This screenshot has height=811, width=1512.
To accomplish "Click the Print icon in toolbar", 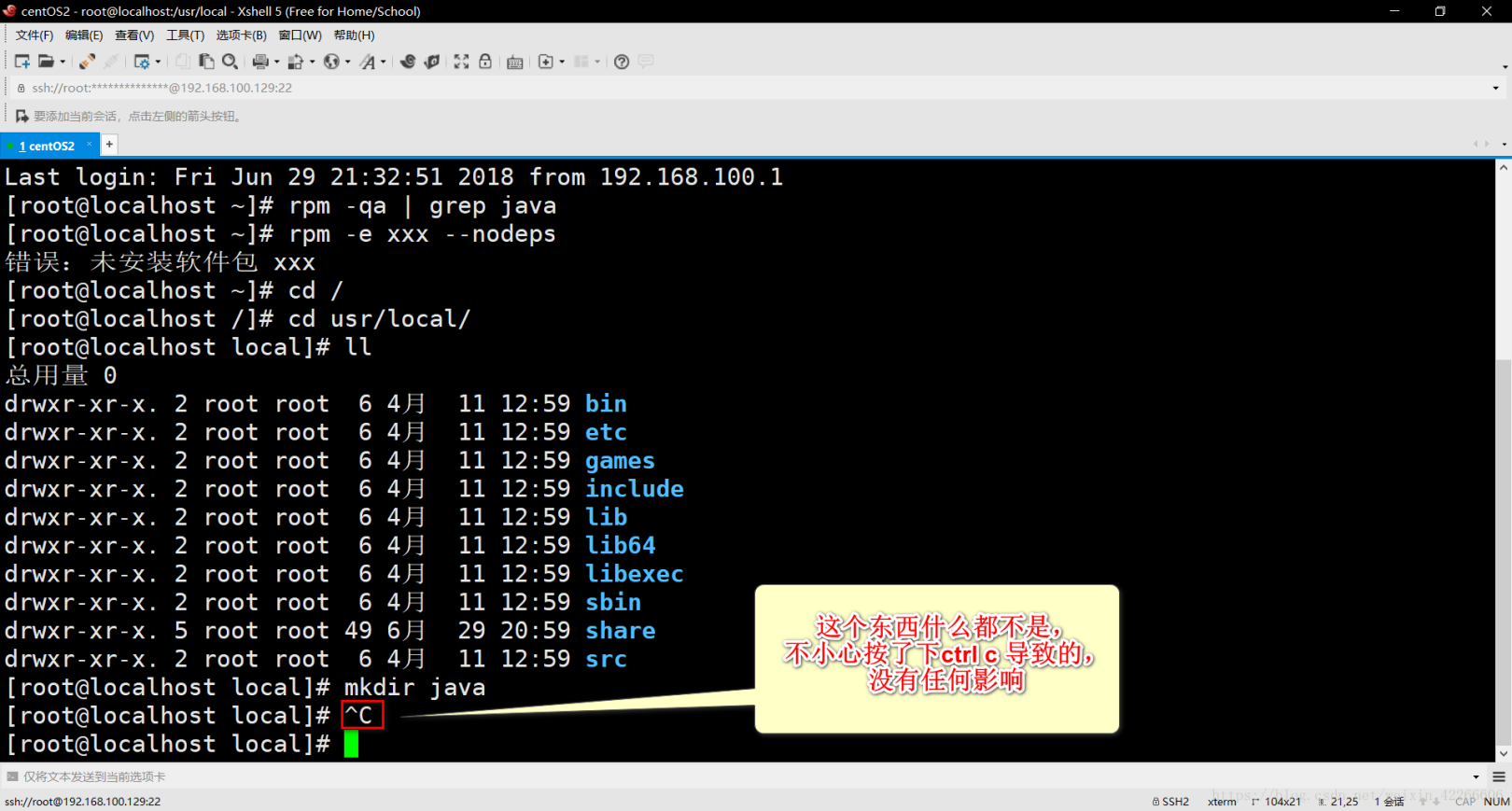I will [260, 62].
